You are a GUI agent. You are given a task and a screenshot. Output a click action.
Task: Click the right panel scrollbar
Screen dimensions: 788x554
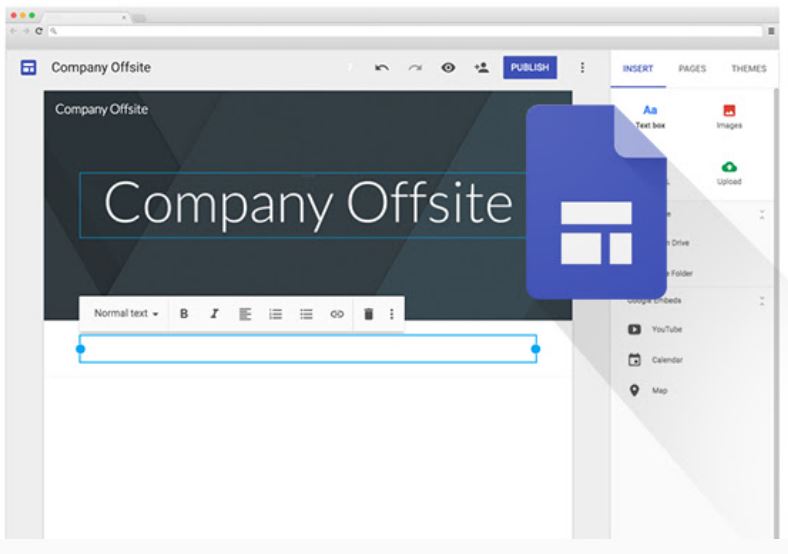coord(775,312)
